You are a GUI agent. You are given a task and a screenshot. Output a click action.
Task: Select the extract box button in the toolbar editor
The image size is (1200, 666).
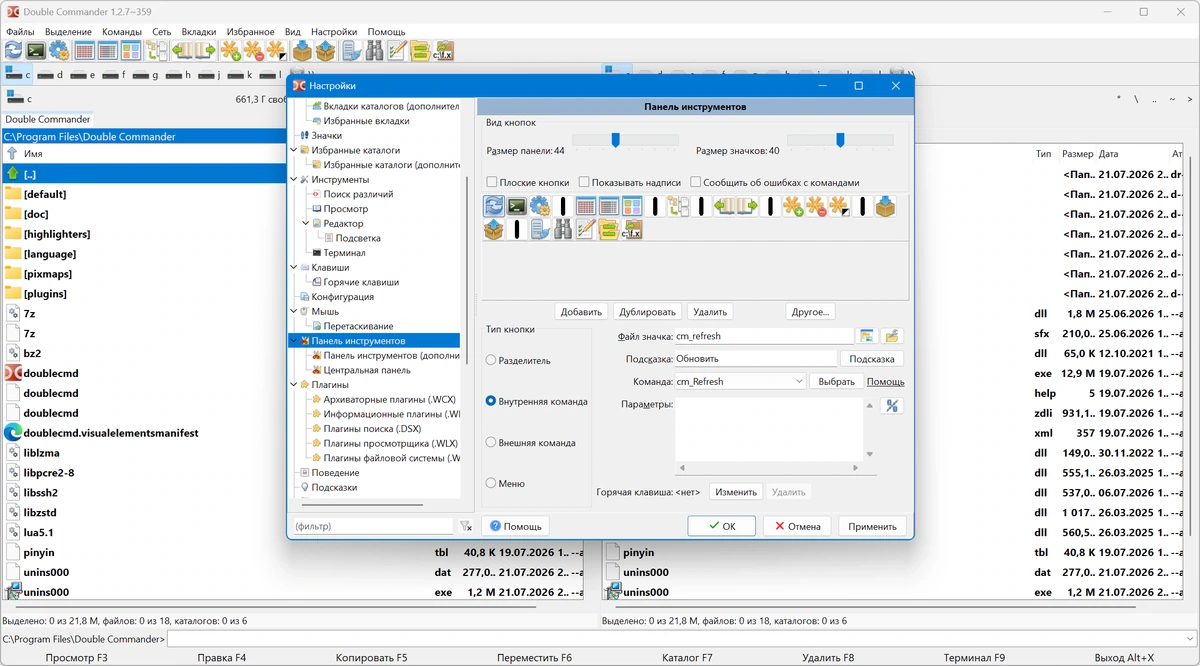(x=494, y=229)
